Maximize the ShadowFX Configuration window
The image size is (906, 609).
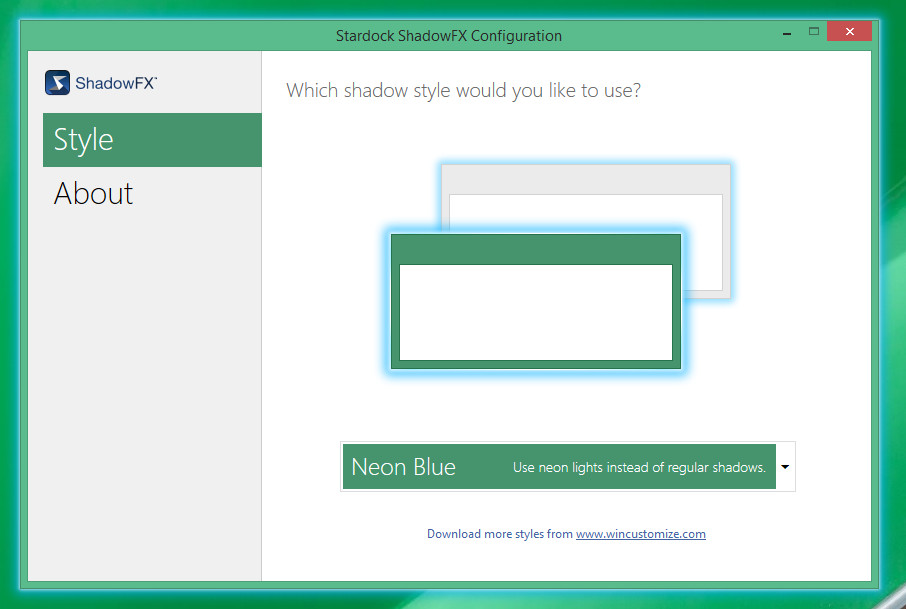coord(814,32)
